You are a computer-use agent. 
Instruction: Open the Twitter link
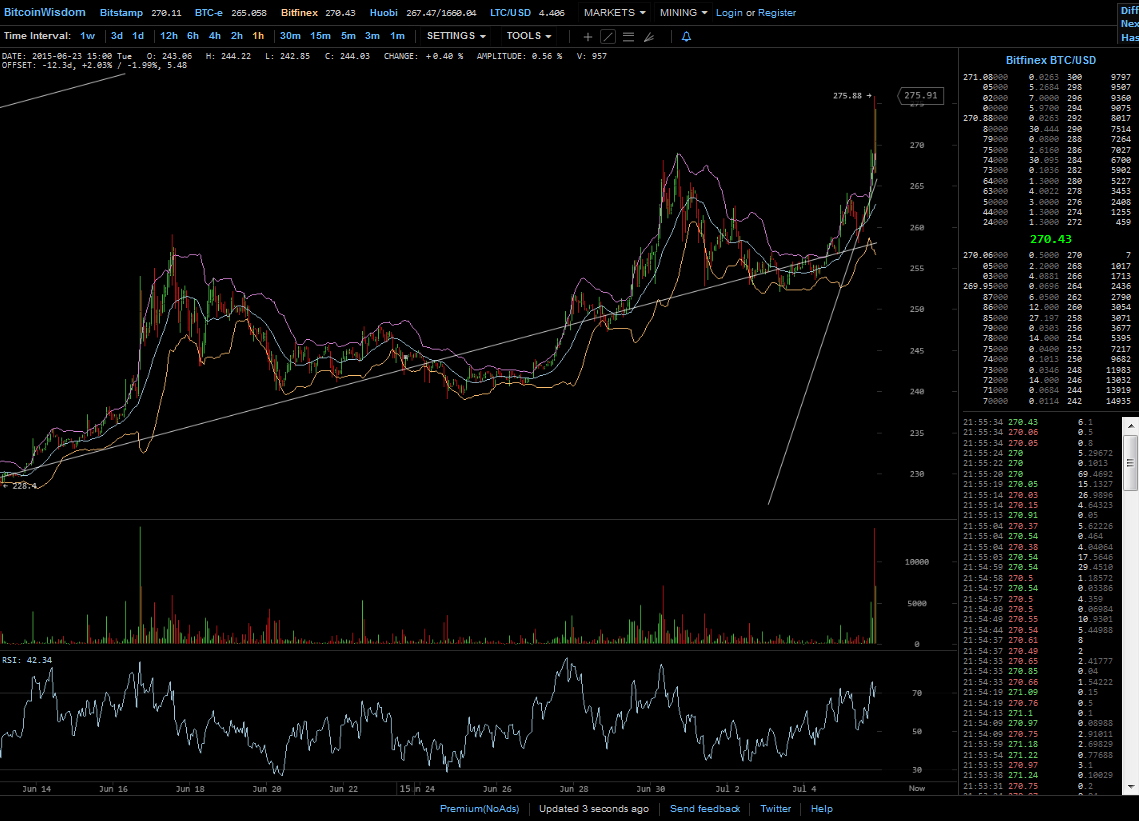click(x=775, y=809)
